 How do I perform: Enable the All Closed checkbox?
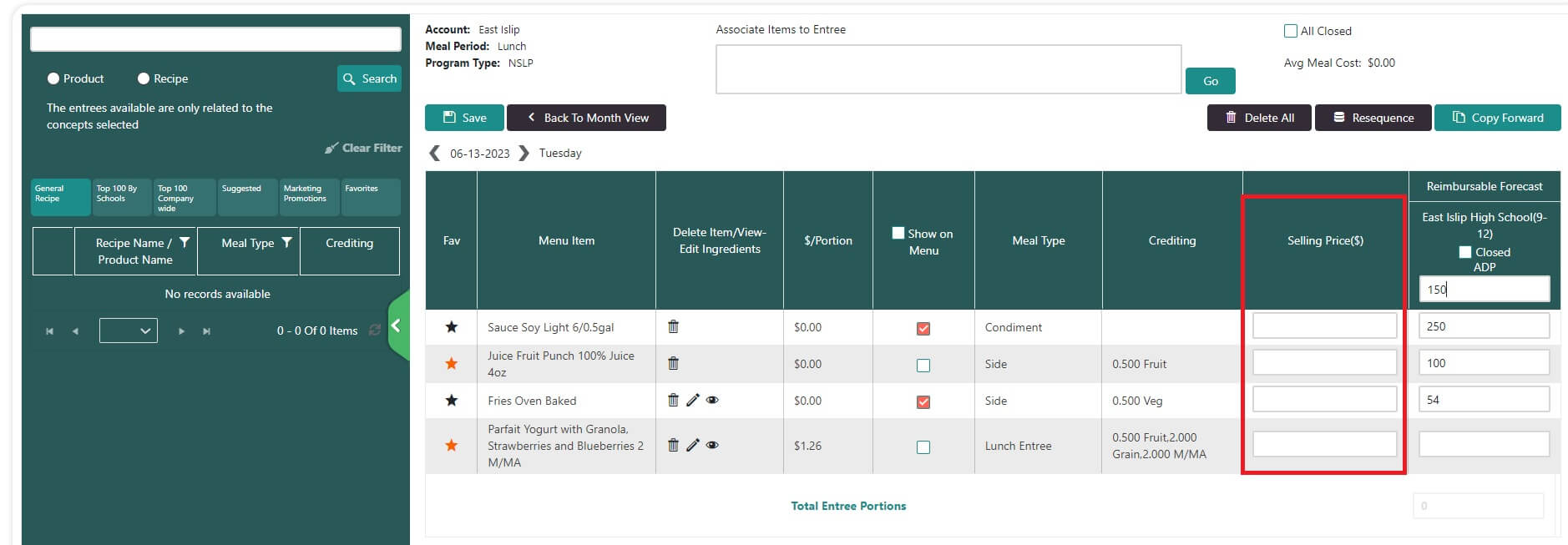coord(1291,32)
